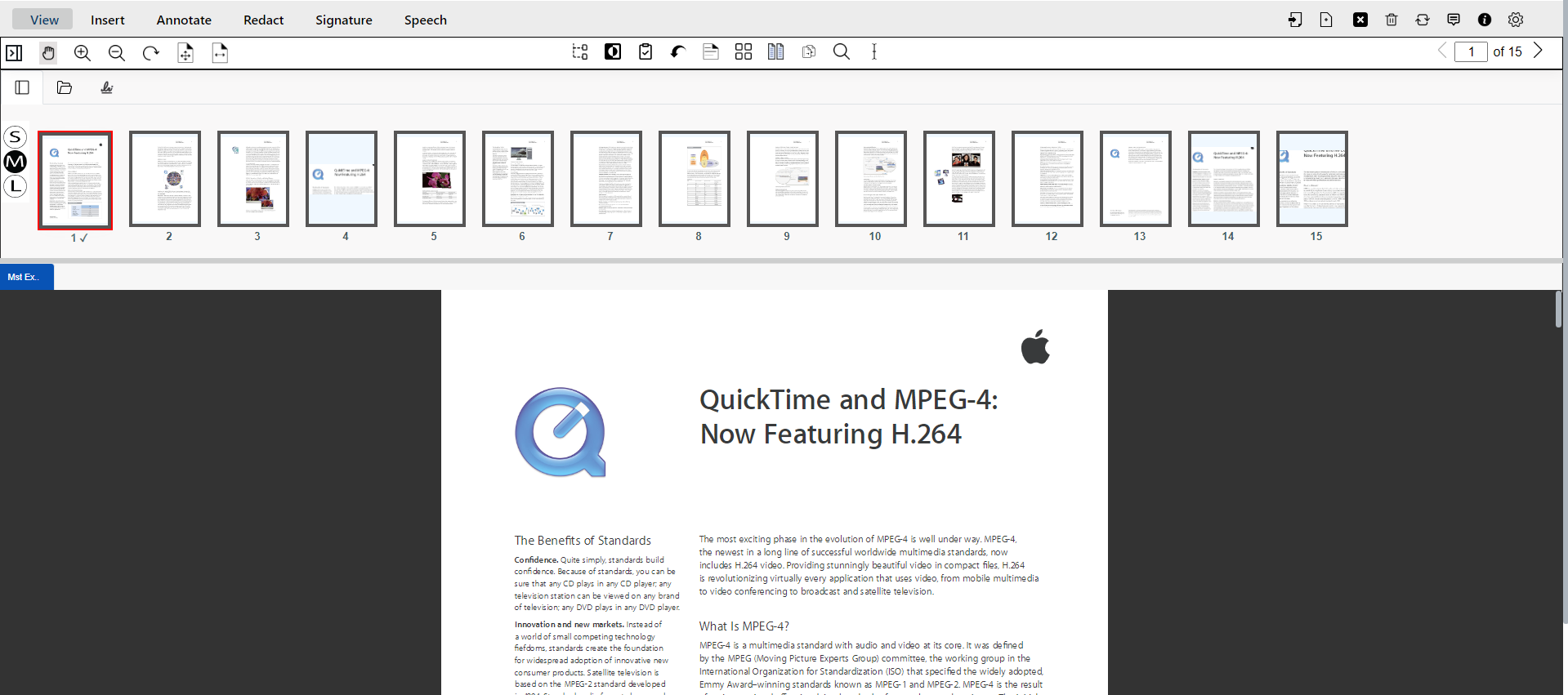Click the 'Mst Ex..' document tab
The image size is (1568, 695).
(x=27, y=277)
